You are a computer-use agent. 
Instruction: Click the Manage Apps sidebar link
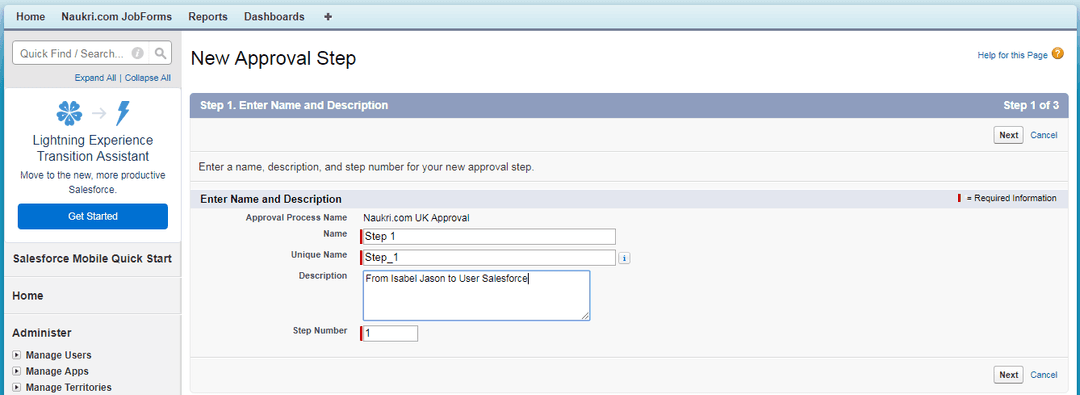point(57,371)
